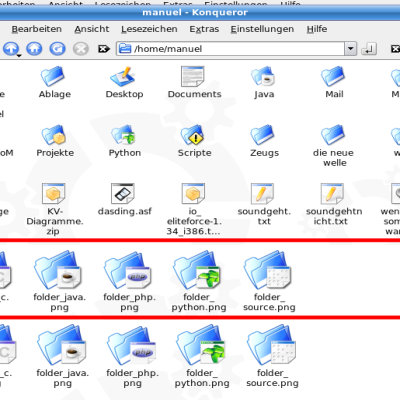Select folder_source.png below the red box
The height and width of the screenshot is (400, 400).
click(x=272, y=357)
